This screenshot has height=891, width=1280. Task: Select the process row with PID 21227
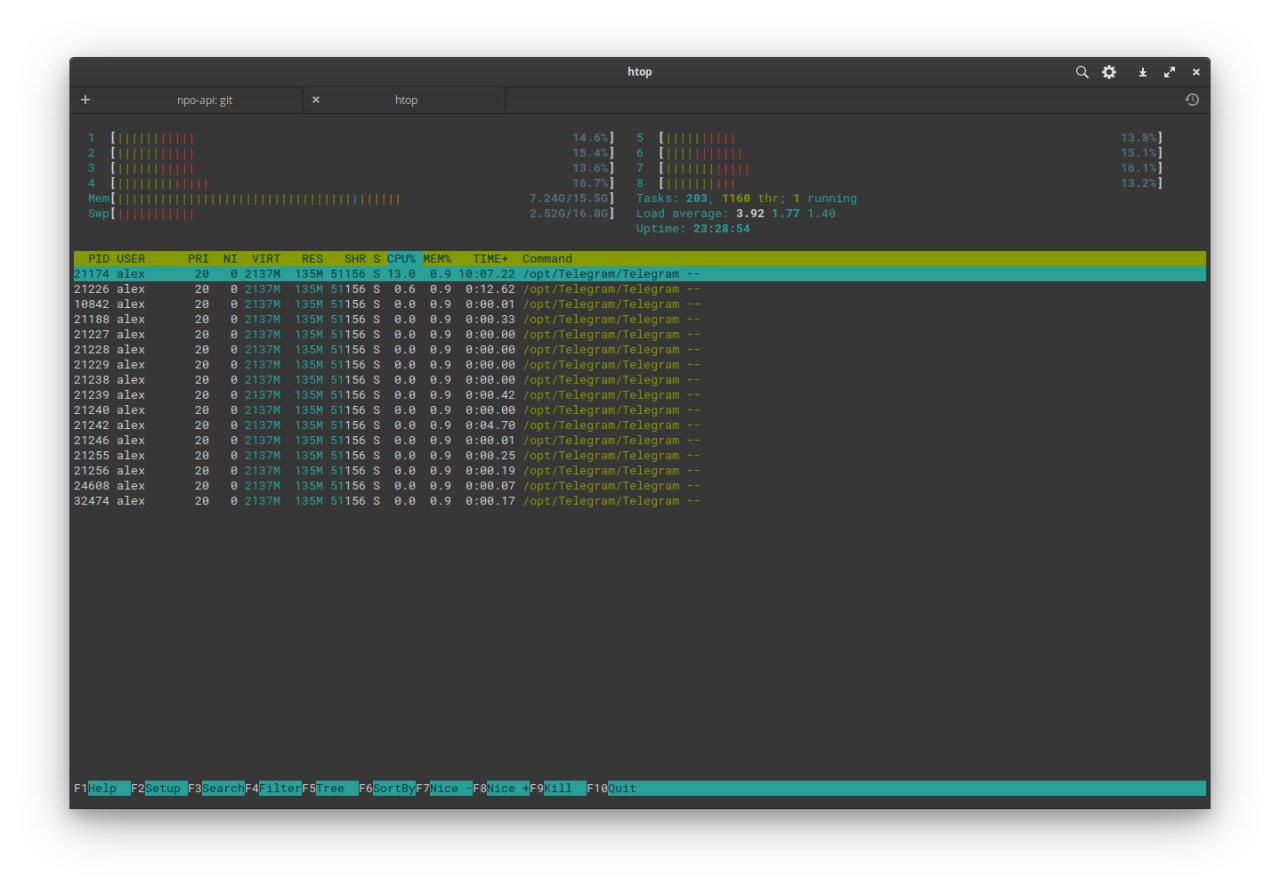[x=640, y=334]
